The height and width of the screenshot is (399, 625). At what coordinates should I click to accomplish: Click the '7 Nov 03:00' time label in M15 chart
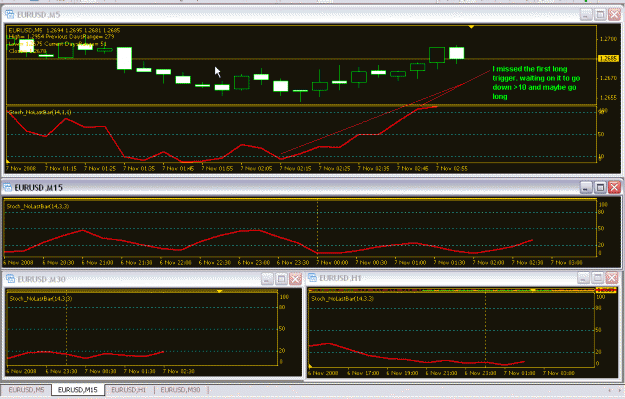567,263
